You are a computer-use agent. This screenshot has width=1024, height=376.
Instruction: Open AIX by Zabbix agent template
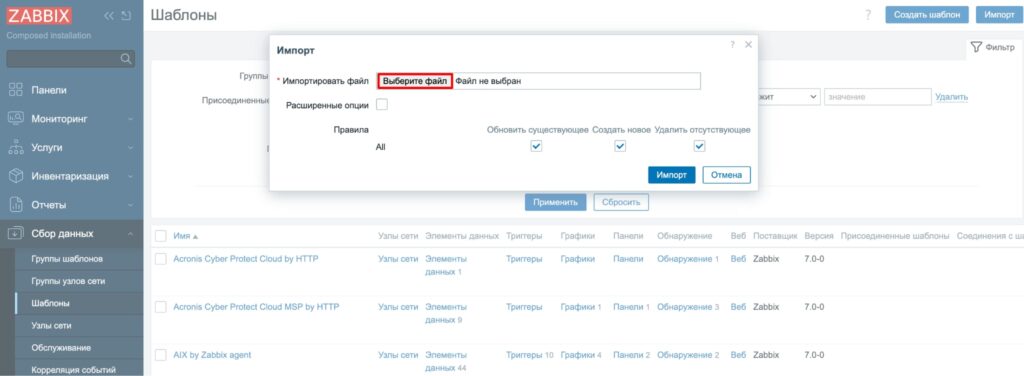coord(212,355)
